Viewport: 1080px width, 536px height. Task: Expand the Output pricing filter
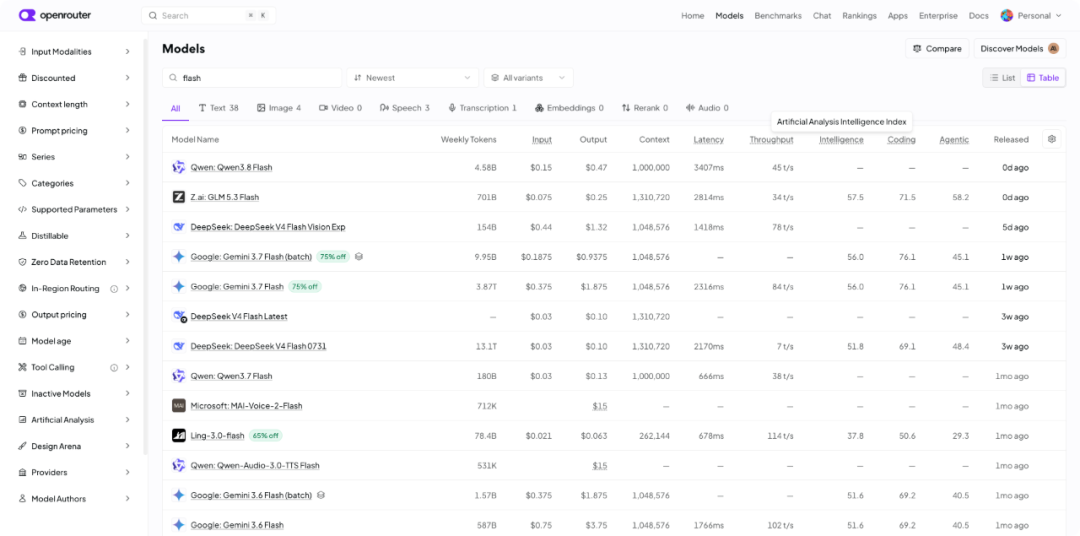pos(74,315)
